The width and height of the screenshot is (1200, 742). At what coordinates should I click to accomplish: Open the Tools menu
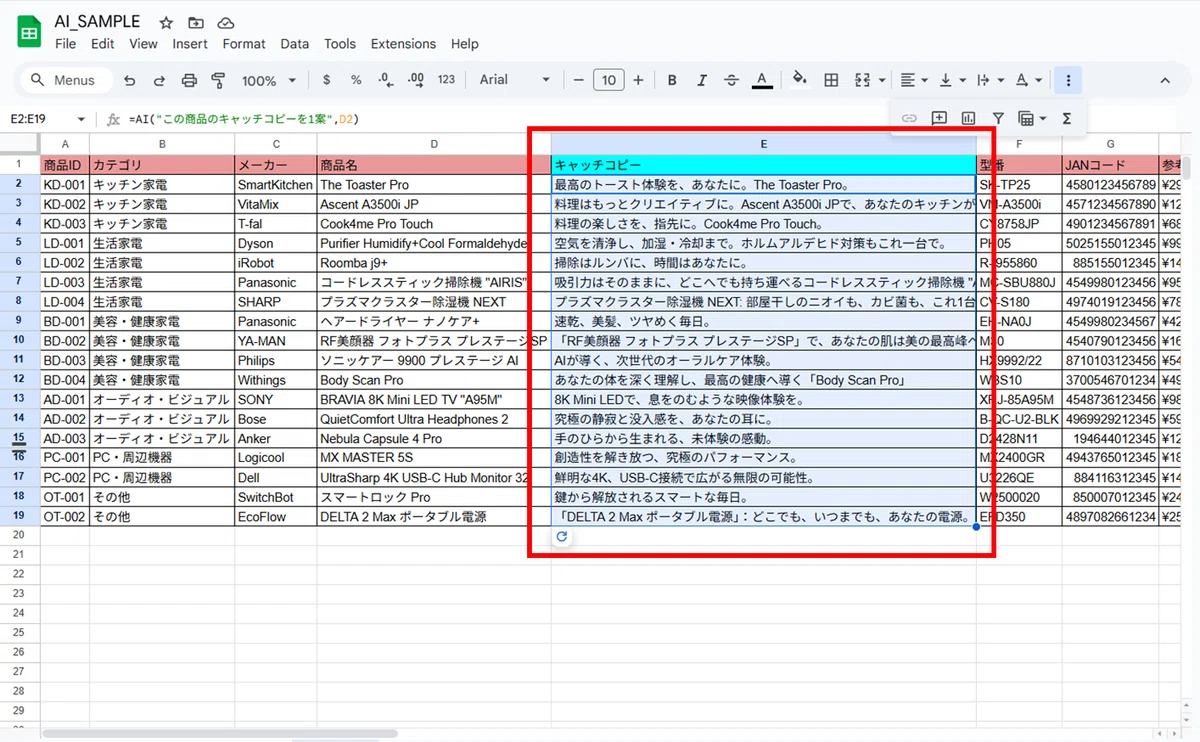(x=340, y=44)
